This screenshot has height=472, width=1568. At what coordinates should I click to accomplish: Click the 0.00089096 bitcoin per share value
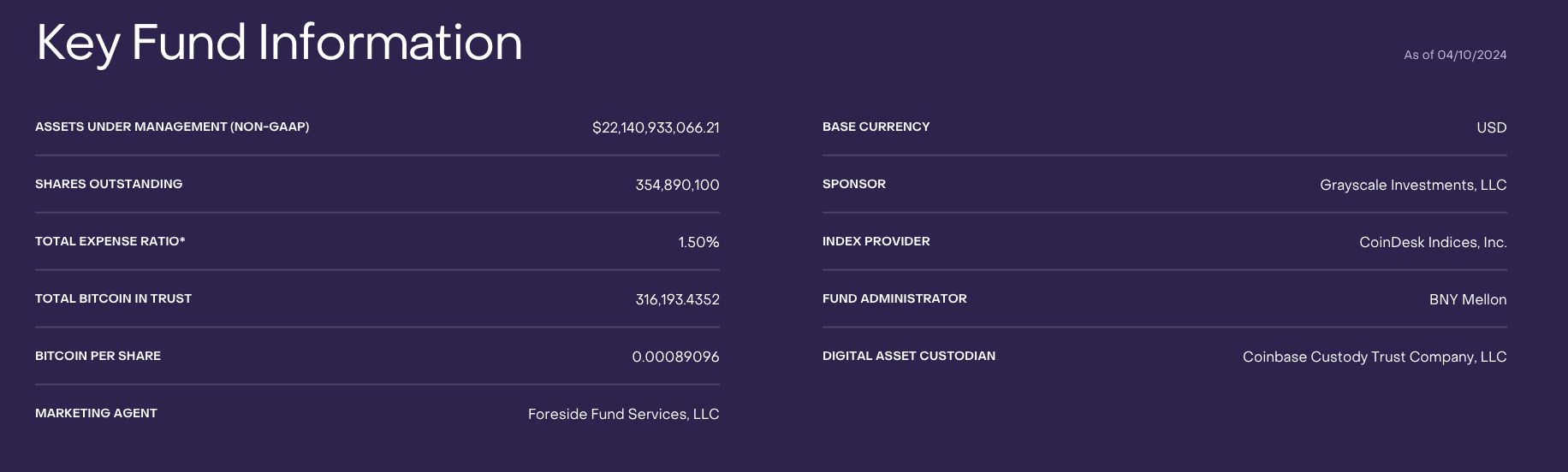click(675, 357)
